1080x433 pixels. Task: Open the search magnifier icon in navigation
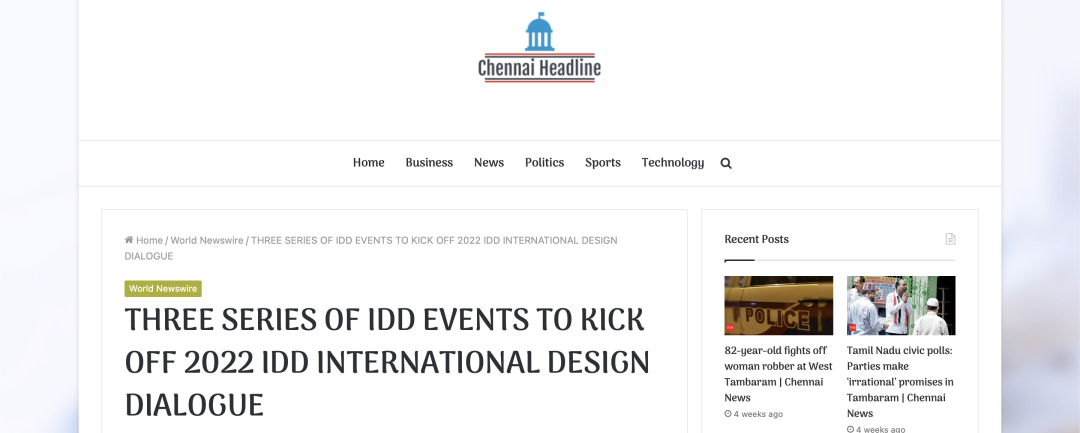(726, 164)
